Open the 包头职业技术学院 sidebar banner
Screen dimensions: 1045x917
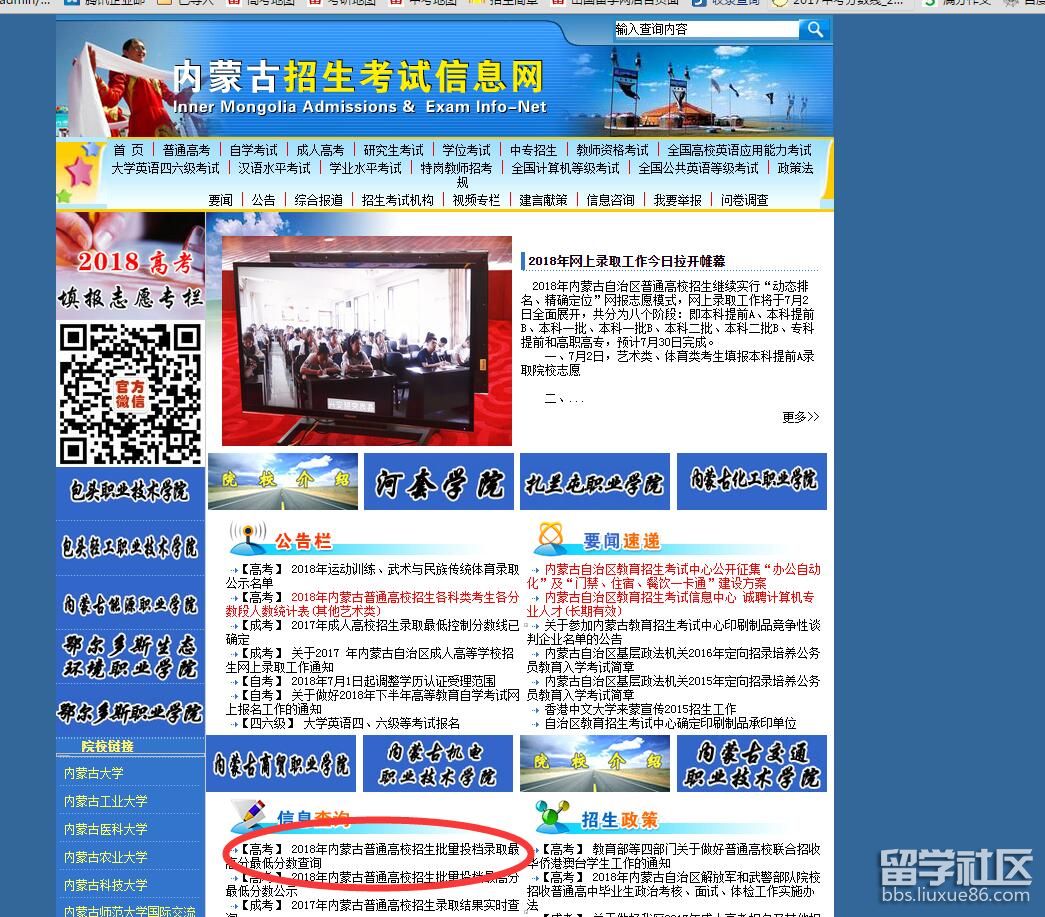(130, 491)
